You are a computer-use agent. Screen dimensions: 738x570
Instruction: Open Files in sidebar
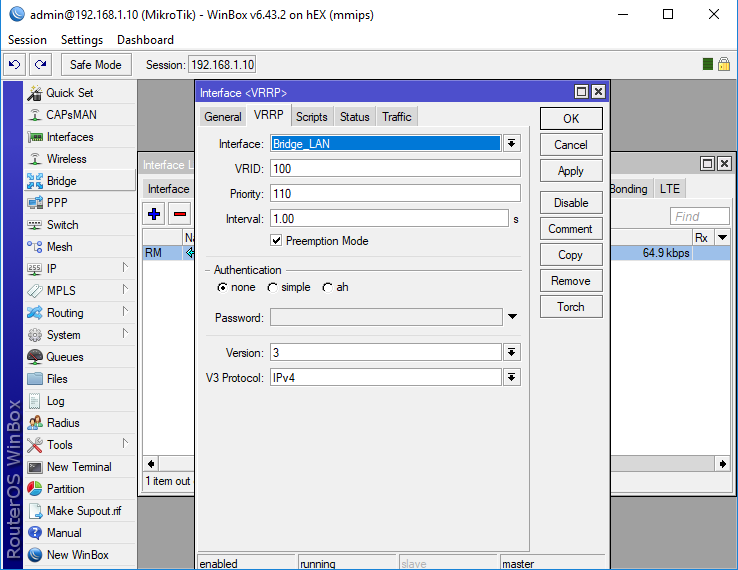(x=80, y=379)
